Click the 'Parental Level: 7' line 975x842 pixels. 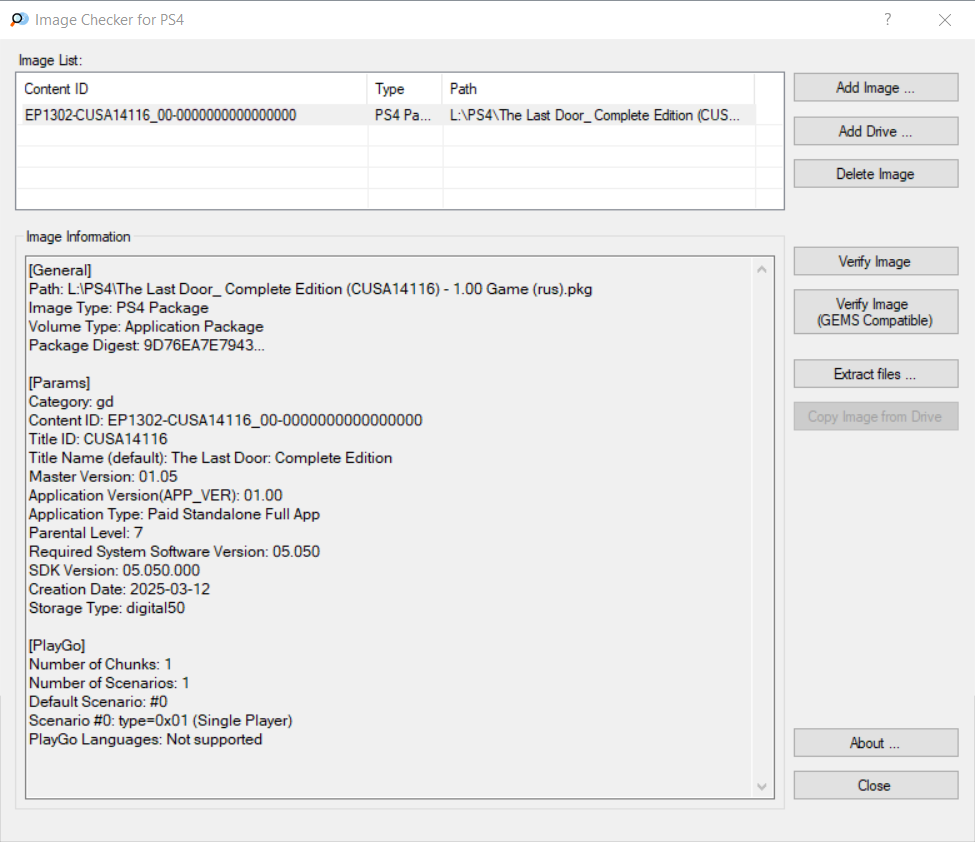86,533
